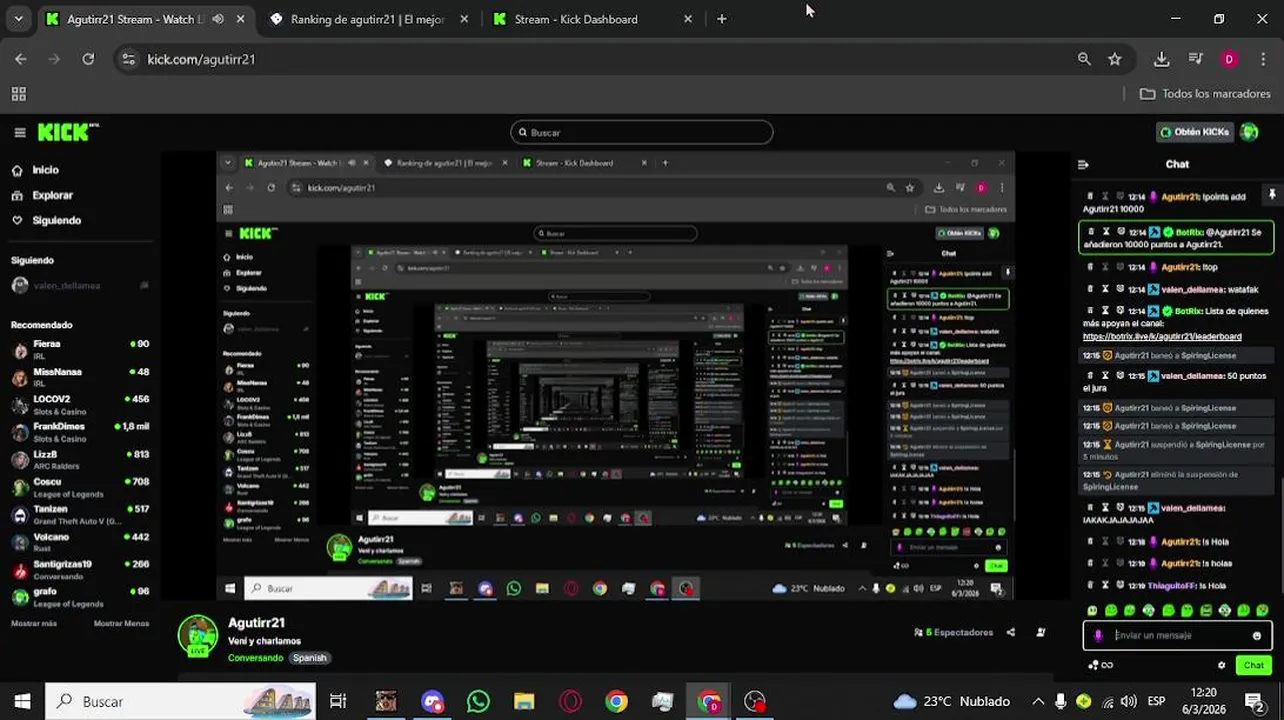The width and height of the screenshot is (1284, 720).
Task: Collapse the list with Mostrar Menos
Action: pyautogui.click(x=121, y=623)
